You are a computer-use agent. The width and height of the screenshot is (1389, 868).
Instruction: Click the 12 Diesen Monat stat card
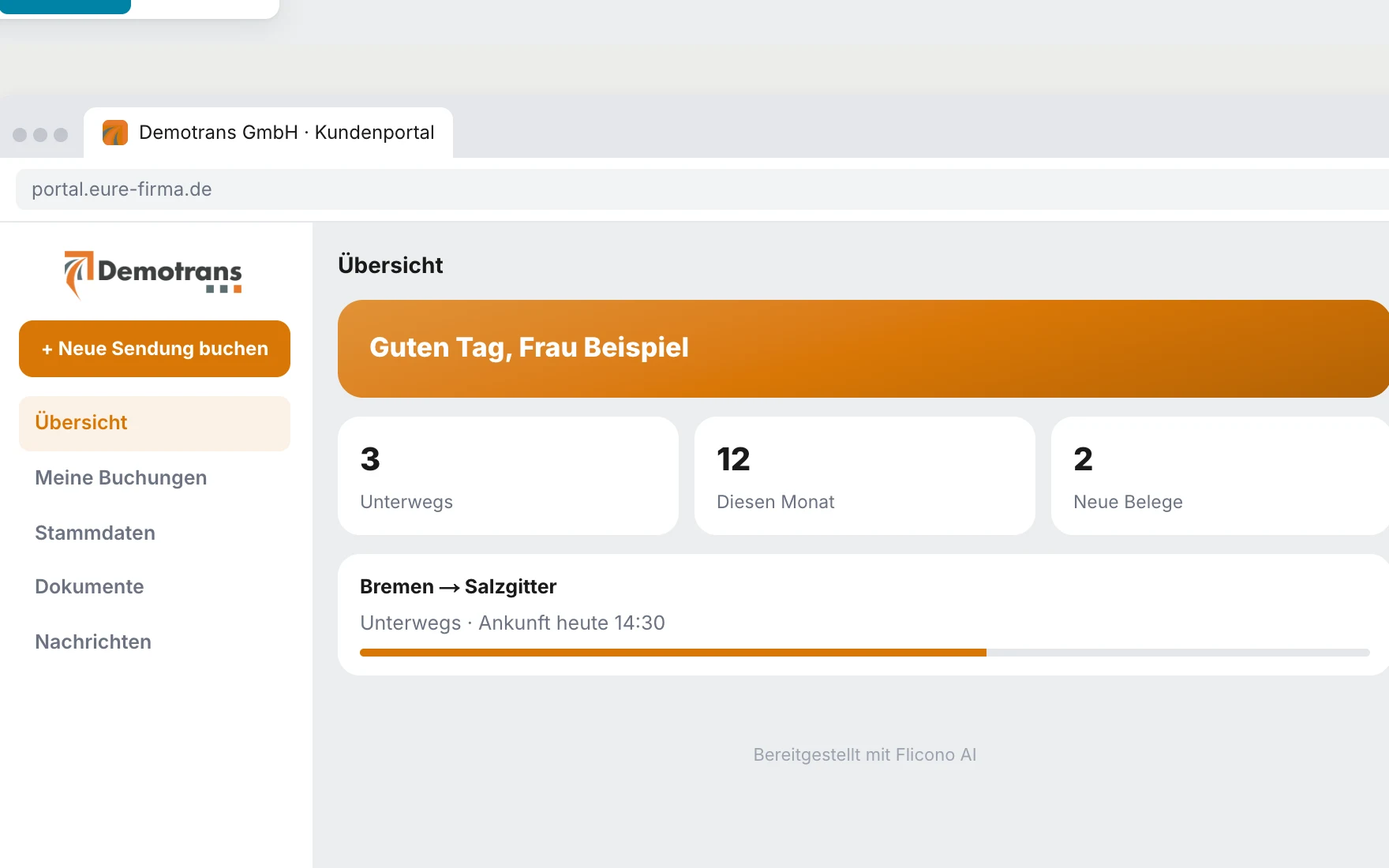point(865,476)
